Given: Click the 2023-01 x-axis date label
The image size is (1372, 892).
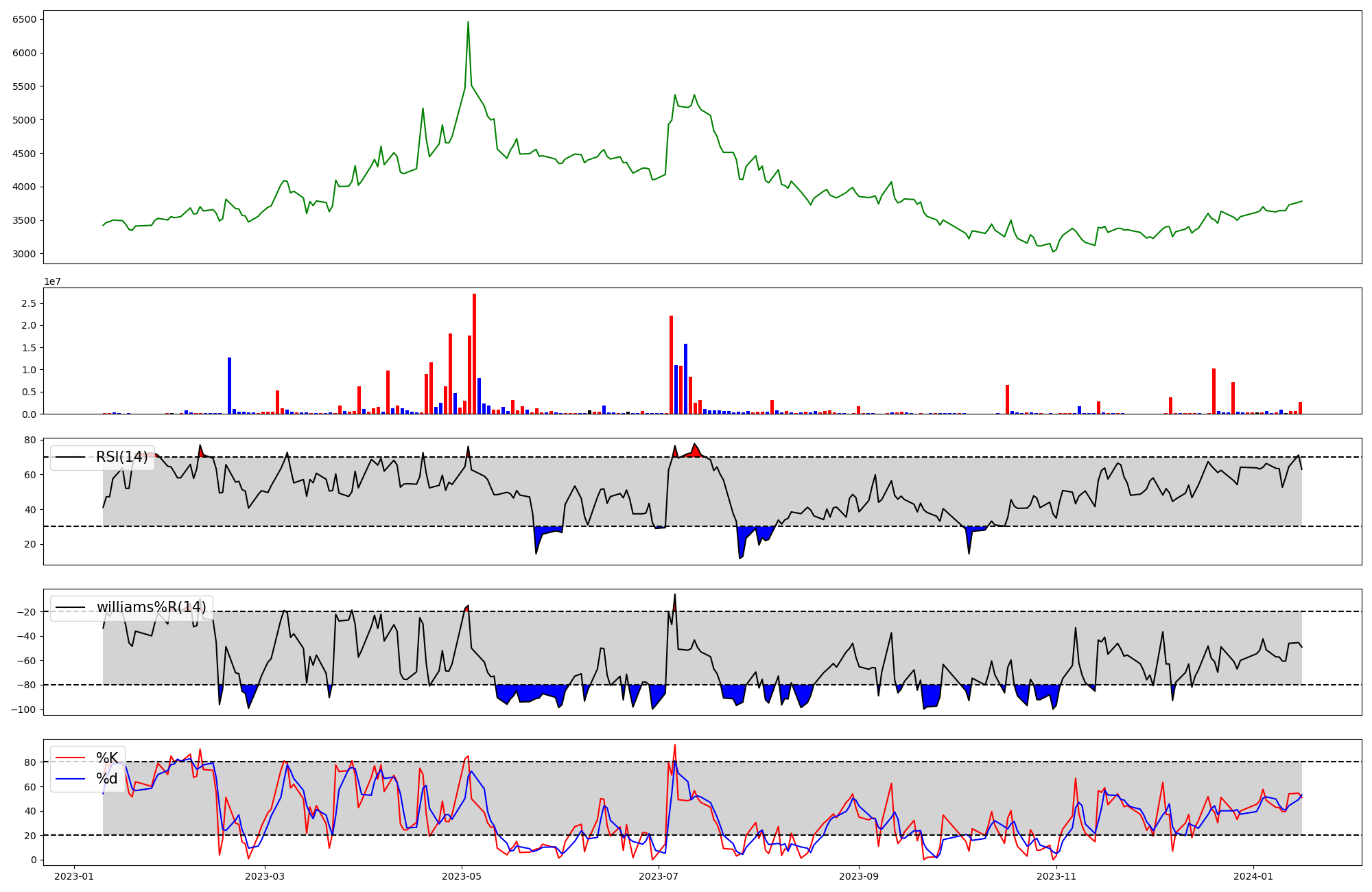Looking at the screenshot, I should point(73,876).
